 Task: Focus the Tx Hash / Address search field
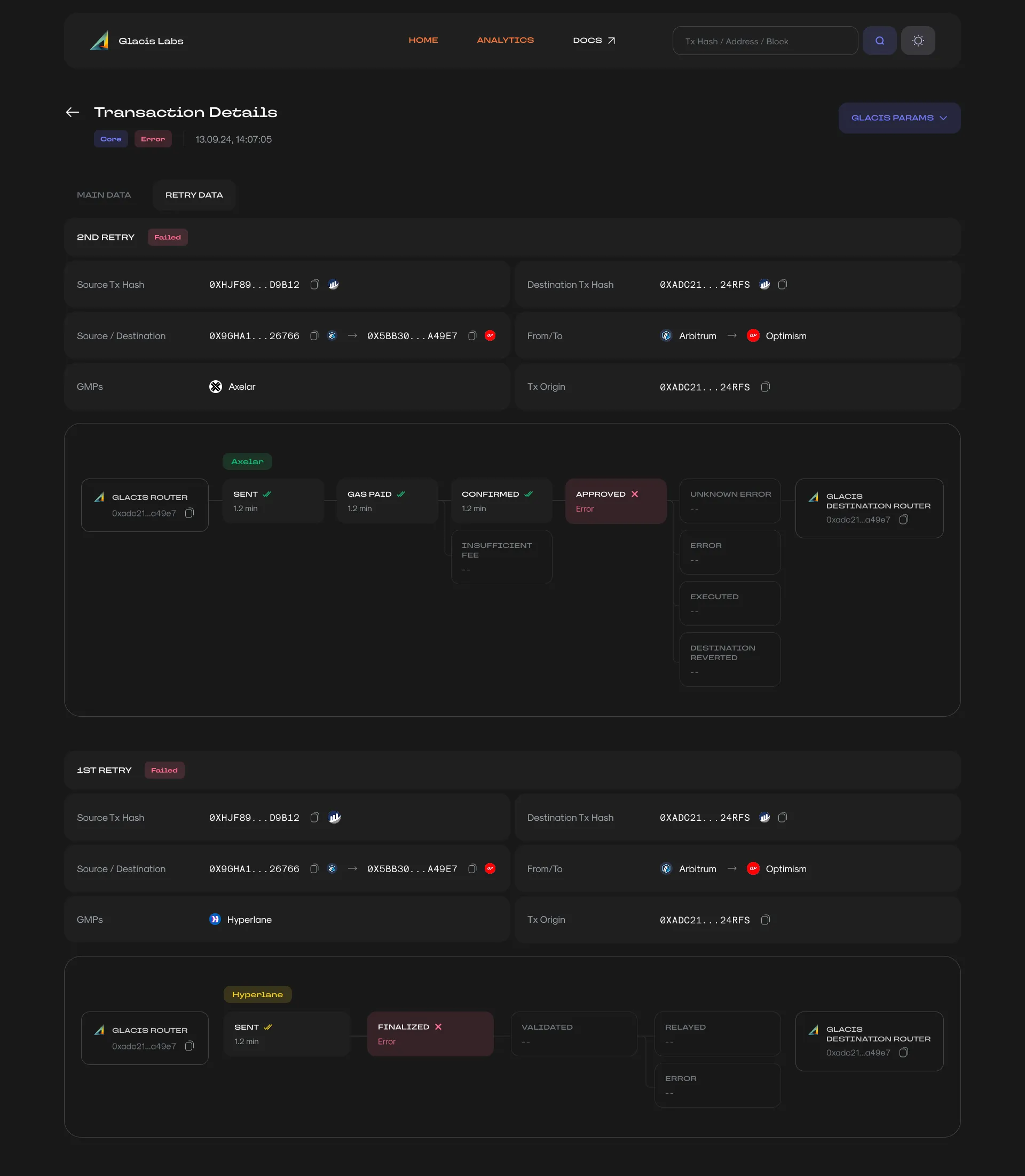coord(764,41)
